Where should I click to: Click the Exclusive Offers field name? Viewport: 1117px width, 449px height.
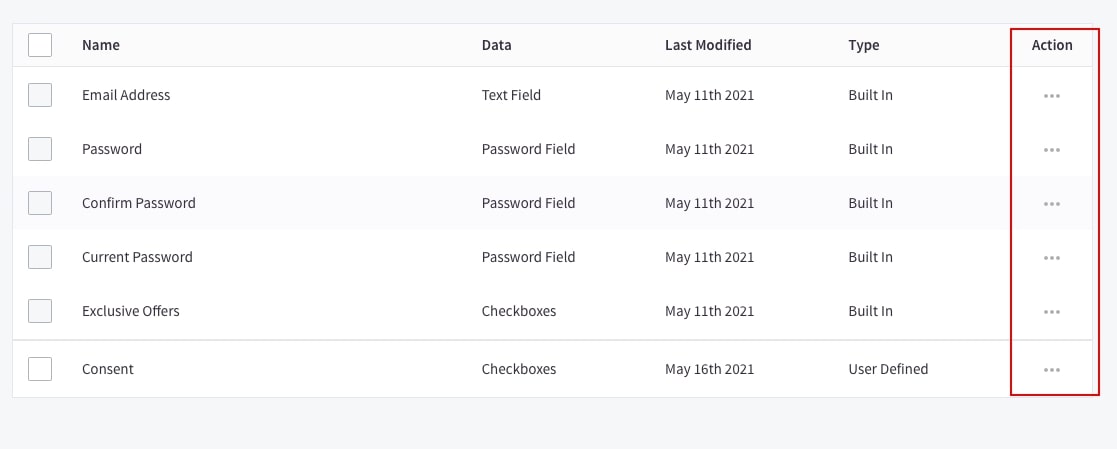coord(131,311)
